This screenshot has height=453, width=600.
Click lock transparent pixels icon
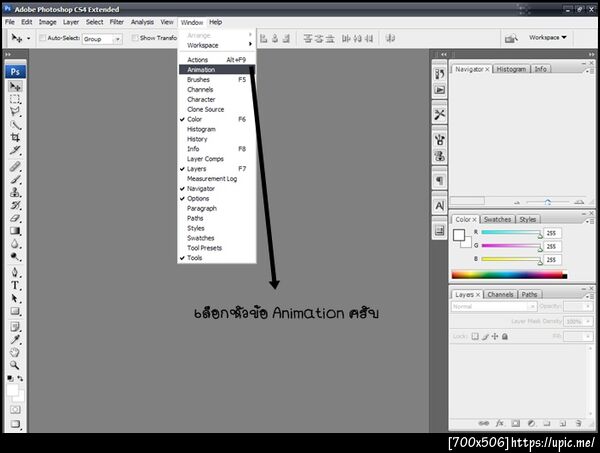pyautogui.click(x=475, y=336)
